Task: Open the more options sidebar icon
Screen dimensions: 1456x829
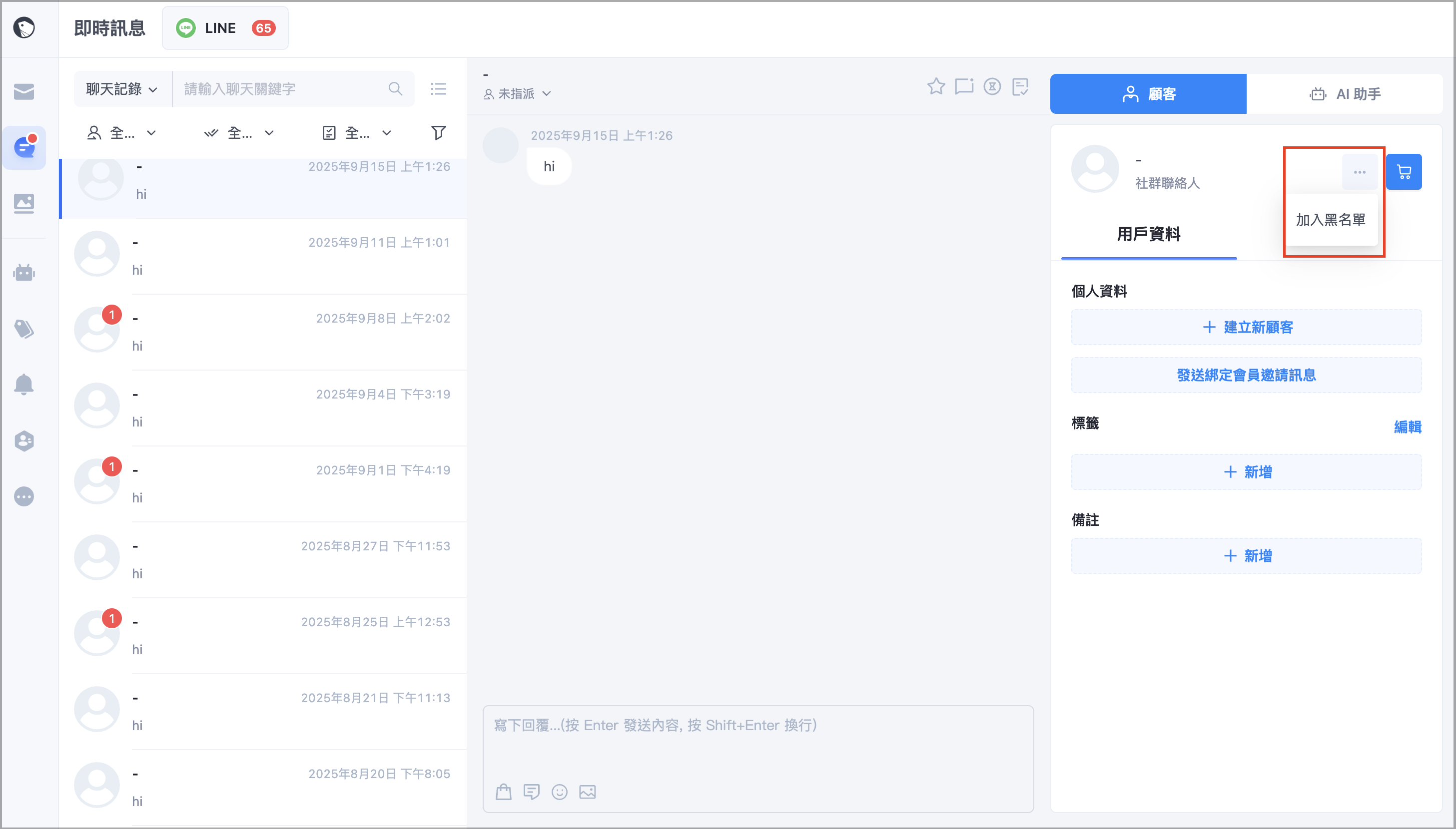Action: (24, 496)
